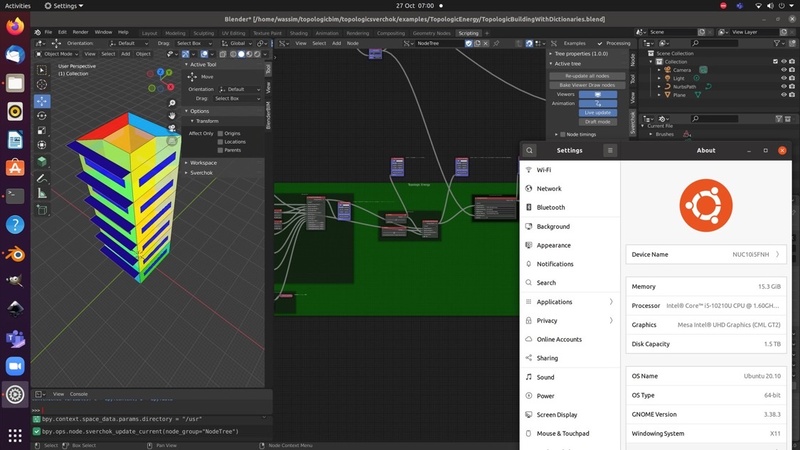Switch to the Geometry Nodes workspace tab
The image size is (800, 450).
[432, 33]
